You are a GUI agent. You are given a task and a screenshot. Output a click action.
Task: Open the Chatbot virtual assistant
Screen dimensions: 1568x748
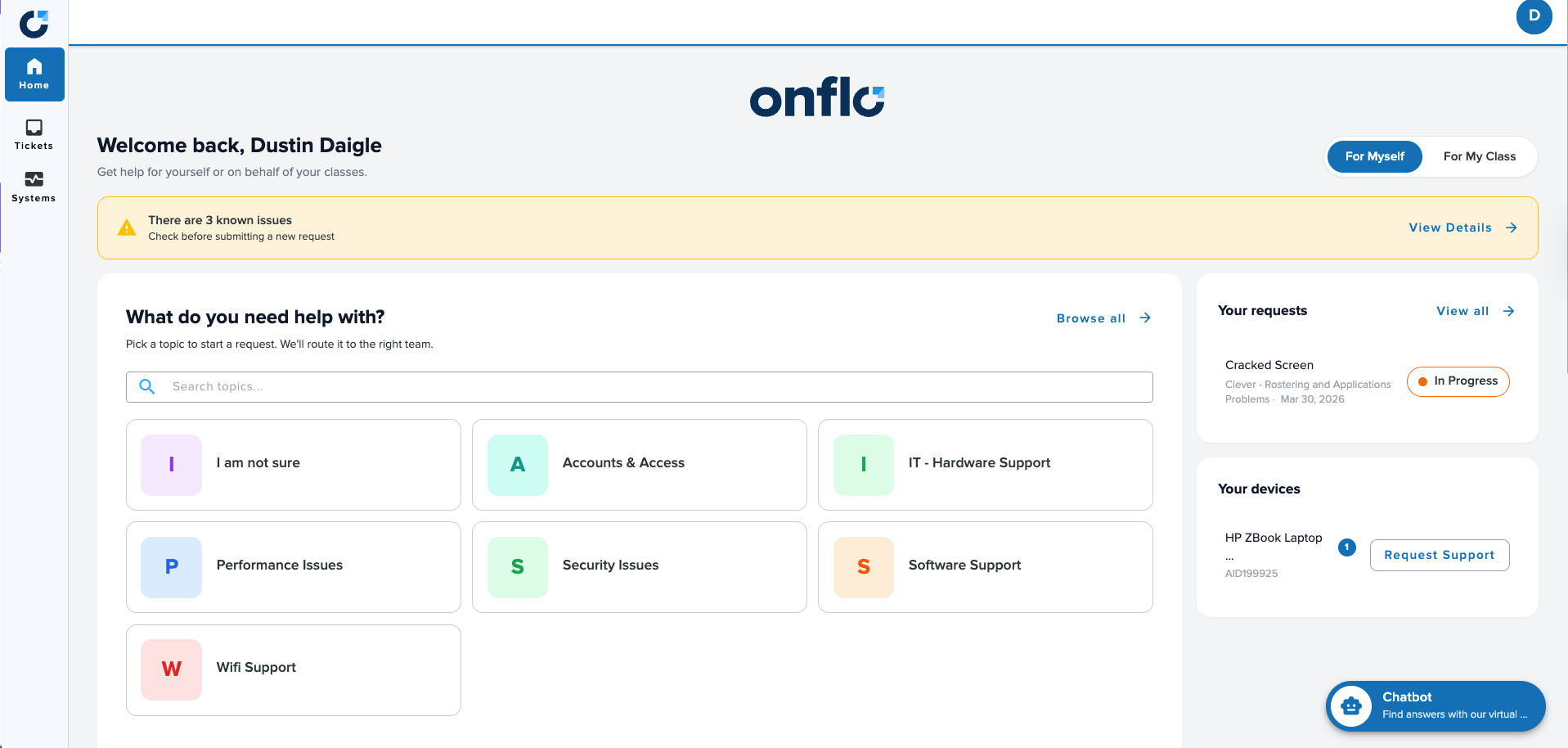click(x=1435, y=705)
